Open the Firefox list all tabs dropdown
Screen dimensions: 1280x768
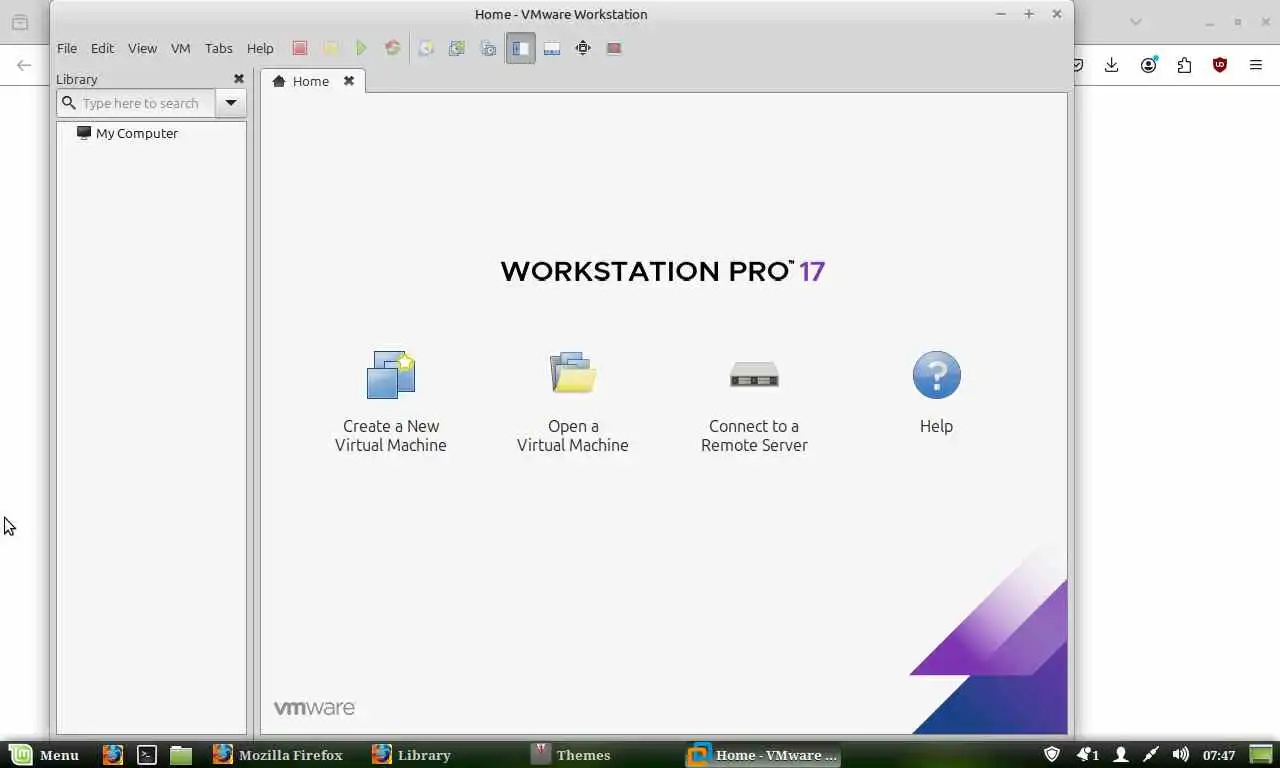pyautogui.click(x=1135, y=21)
